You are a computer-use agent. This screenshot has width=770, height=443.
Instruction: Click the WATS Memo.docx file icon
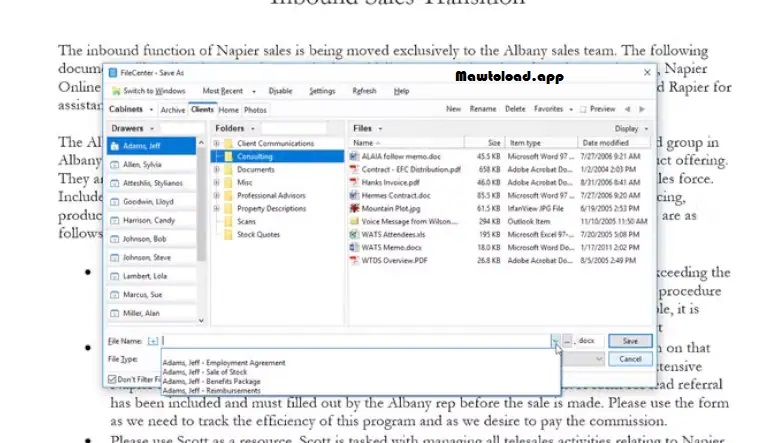click(x=354, y=248)
